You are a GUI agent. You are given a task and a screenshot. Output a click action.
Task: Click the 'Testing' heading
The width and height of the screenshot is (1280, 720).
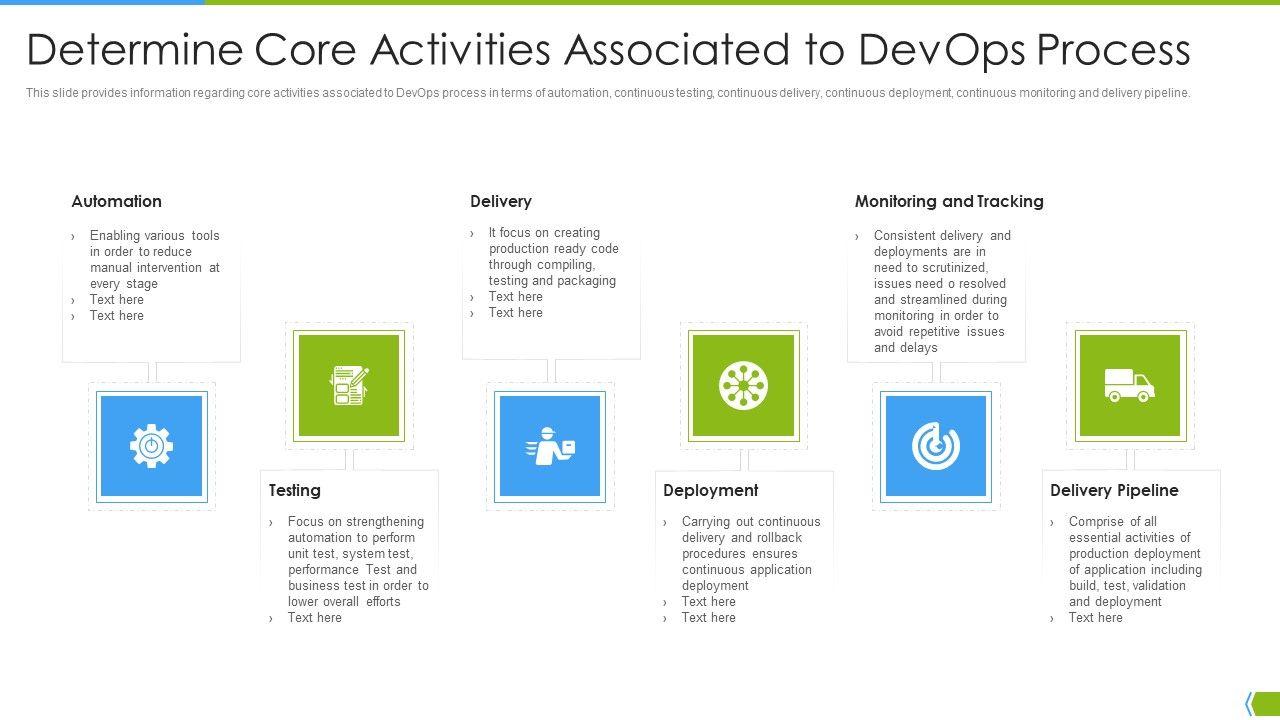pyautogui.click(x=295, y=490)
